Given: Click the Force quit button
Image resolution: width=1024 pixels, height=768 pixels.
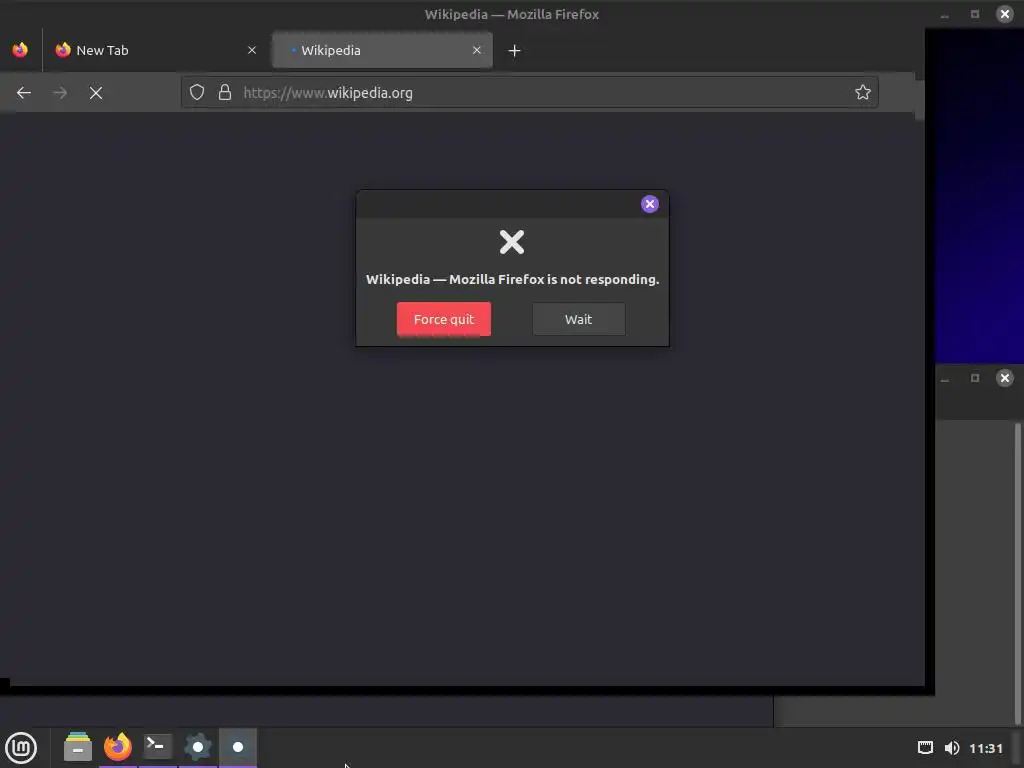Looking at the screenshot, I should (443, 319).
